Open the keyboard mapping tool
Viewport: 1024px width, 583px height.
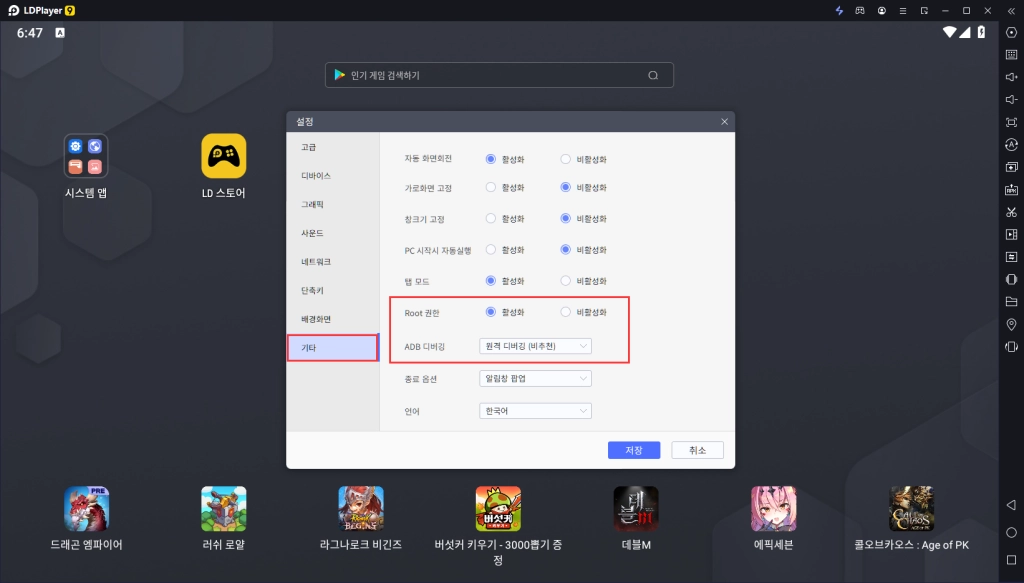point(1011,54)
